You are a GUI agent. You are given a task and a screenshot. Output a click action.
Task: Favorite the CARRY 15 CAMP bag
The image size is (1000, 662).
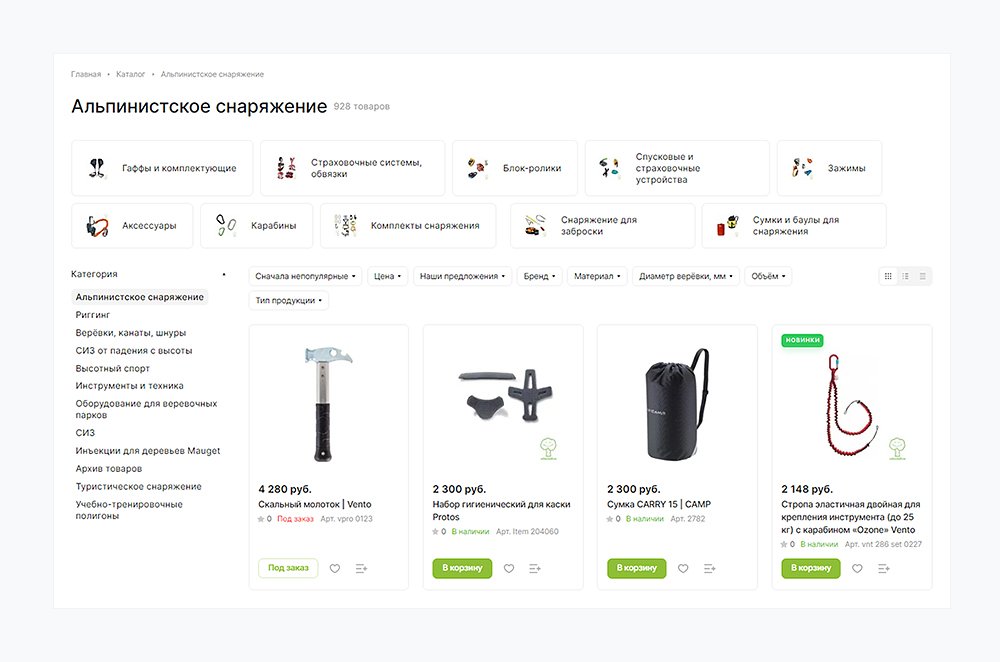point(683,568)
